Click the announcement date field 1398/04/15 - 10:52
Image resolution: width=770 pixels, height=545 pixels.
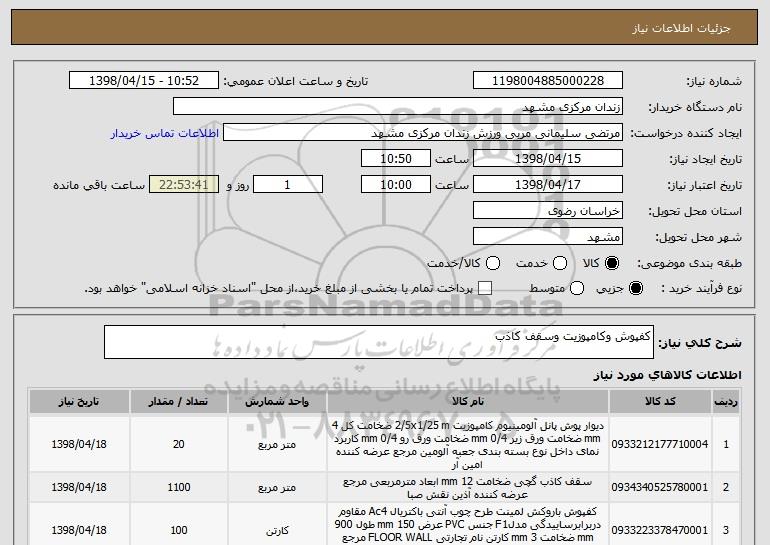point(144,81)
